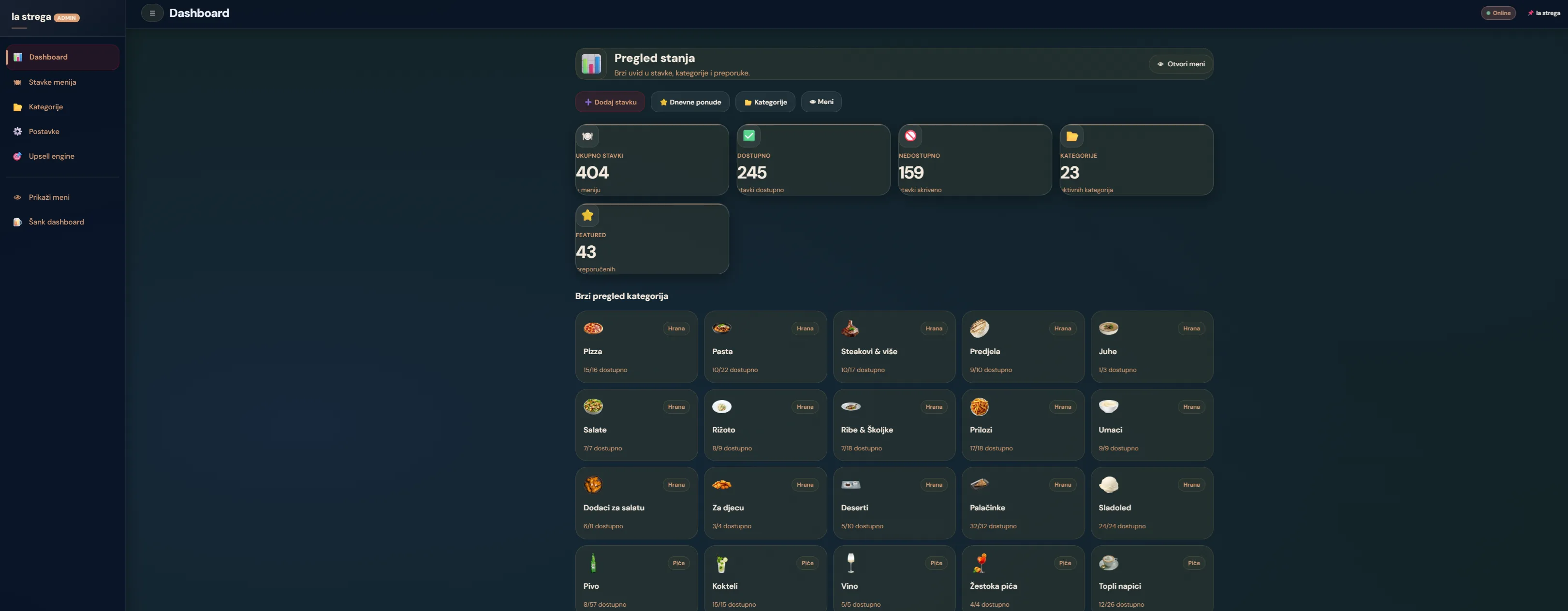Click the green checkmark icon on Dostupno card

[748, 136]
